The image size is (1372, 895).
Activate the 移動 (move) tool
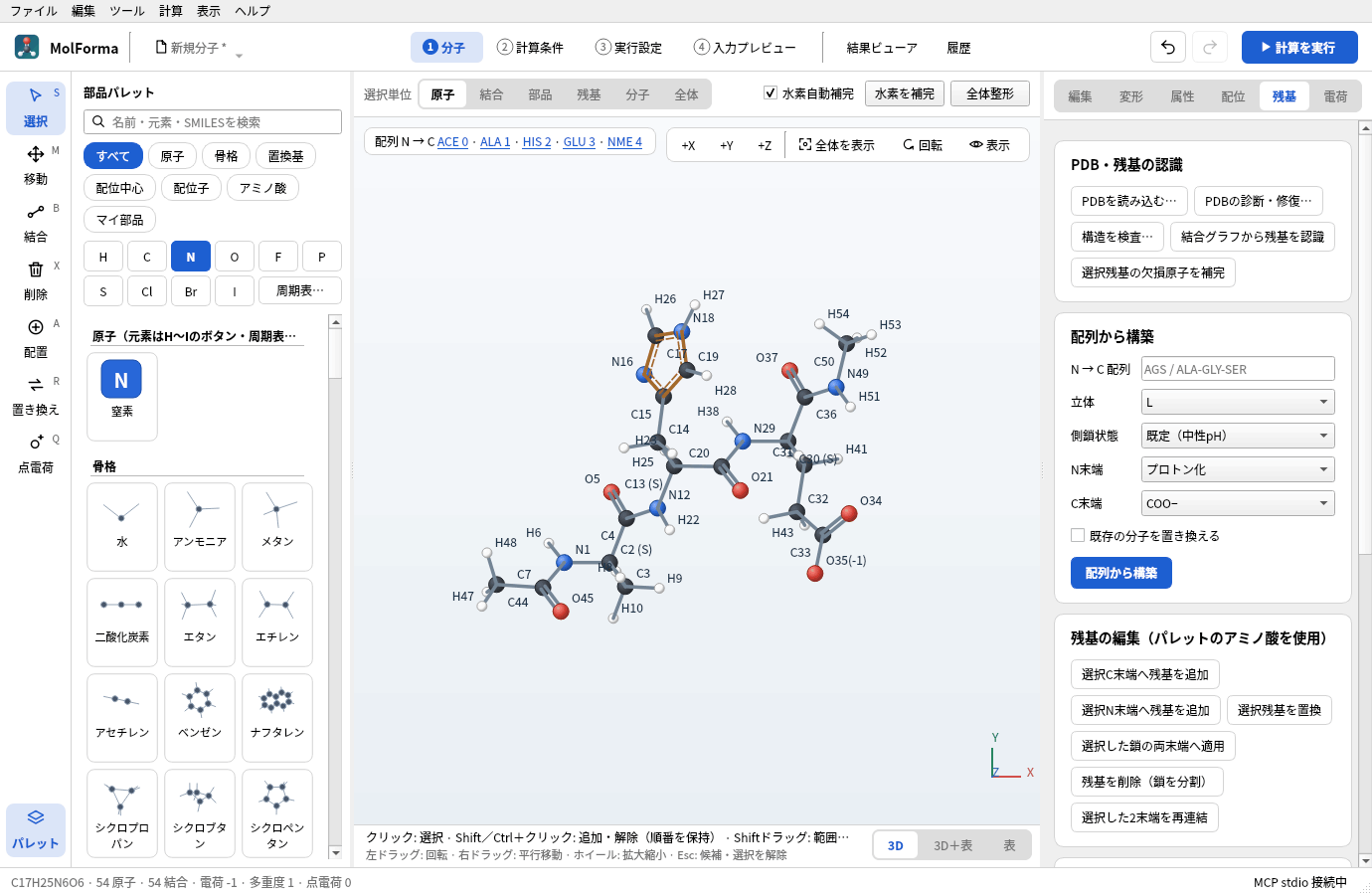(x=36, y=165)
